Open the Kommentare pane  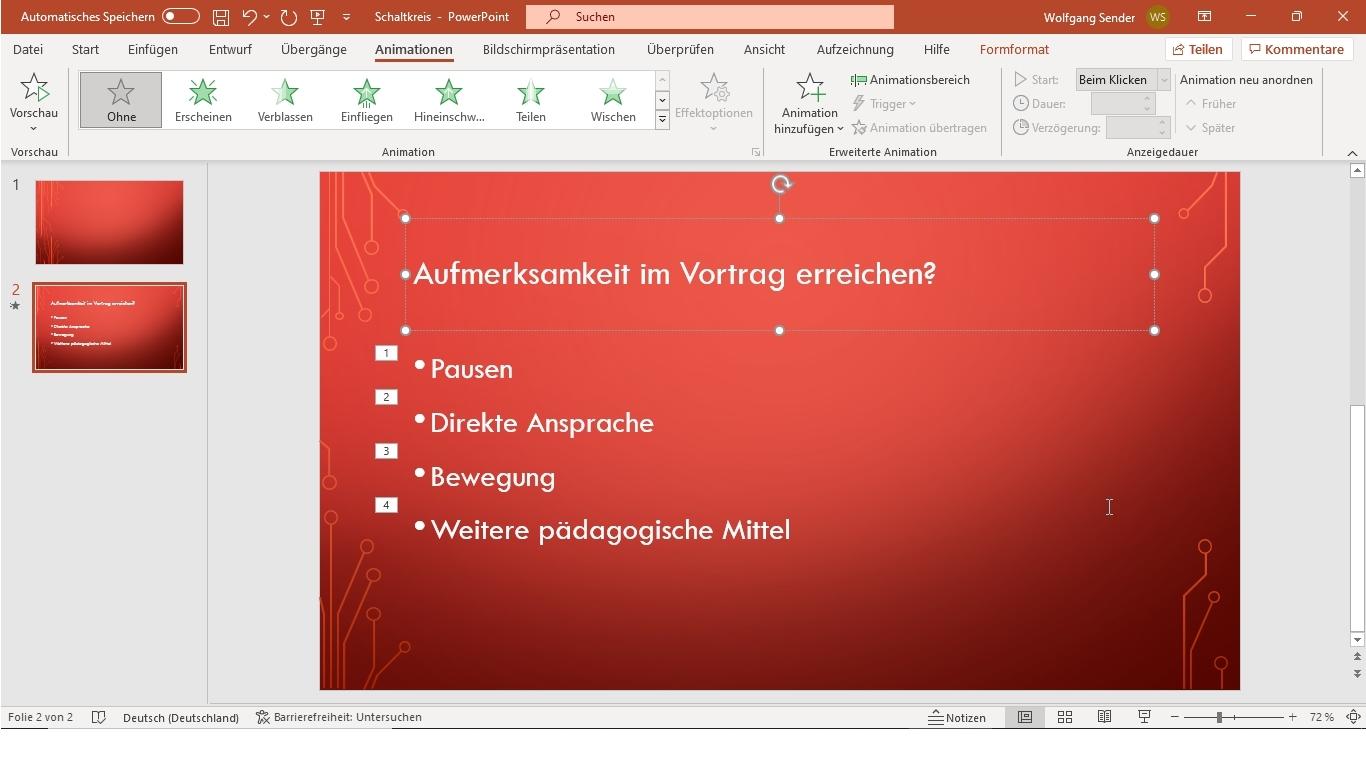click(1295, 49)
